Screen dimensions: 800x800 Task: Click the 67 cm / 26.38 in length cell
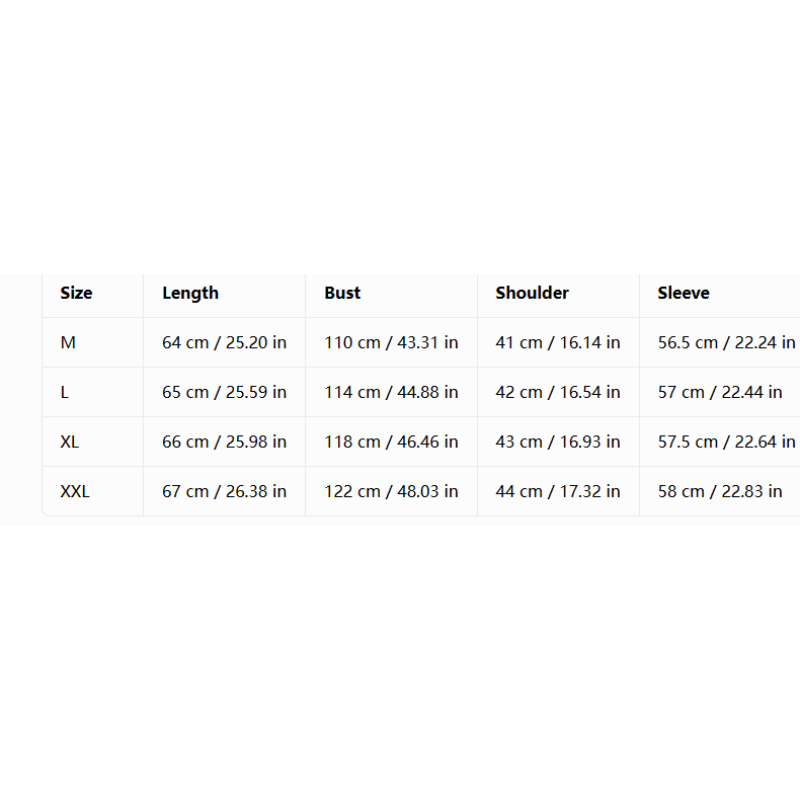224,491
